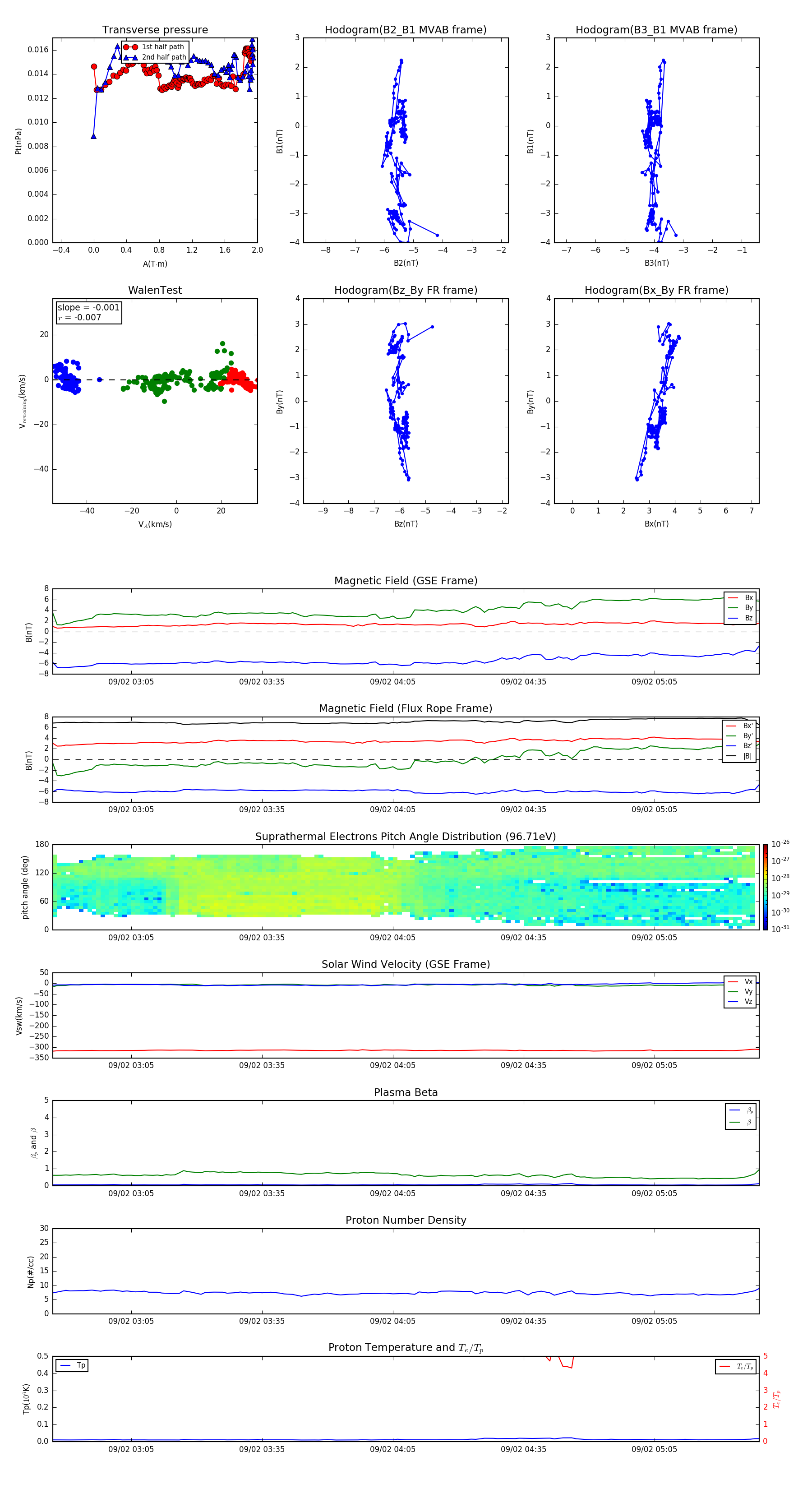Click the 'Plasma Beta' panel title
The width and height of the screenshot is (812, 1489).
pos(406,1092)
